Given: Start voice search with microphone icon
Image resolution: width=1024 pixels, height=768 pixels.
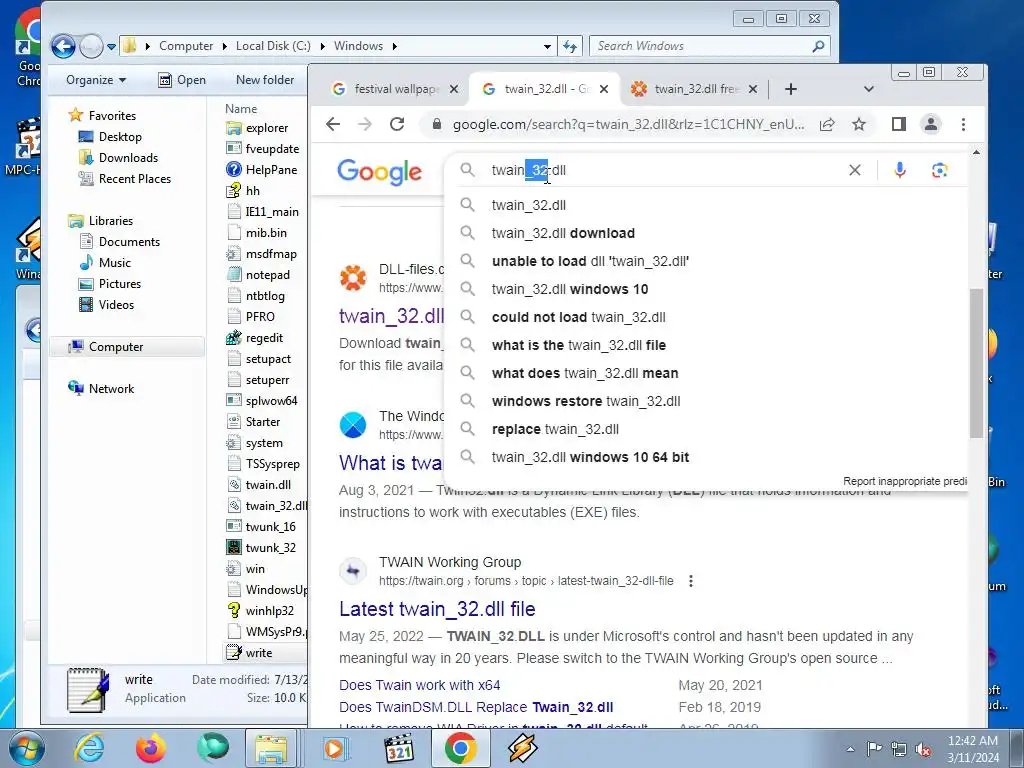Looking at the screenshot, I should 900,170.
